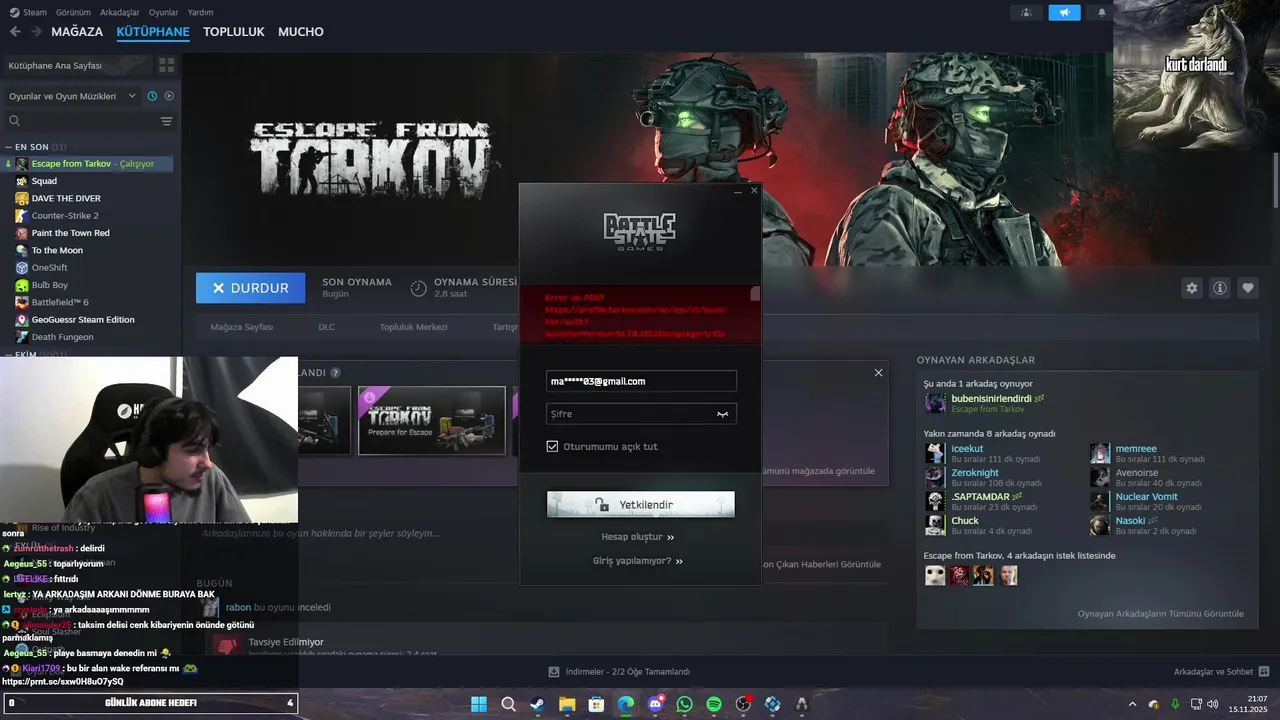Image resolution: width=1280 pixels, height=720 pixels.
Task: Dismiss the featured DLC panel
Action: (878, 372)
